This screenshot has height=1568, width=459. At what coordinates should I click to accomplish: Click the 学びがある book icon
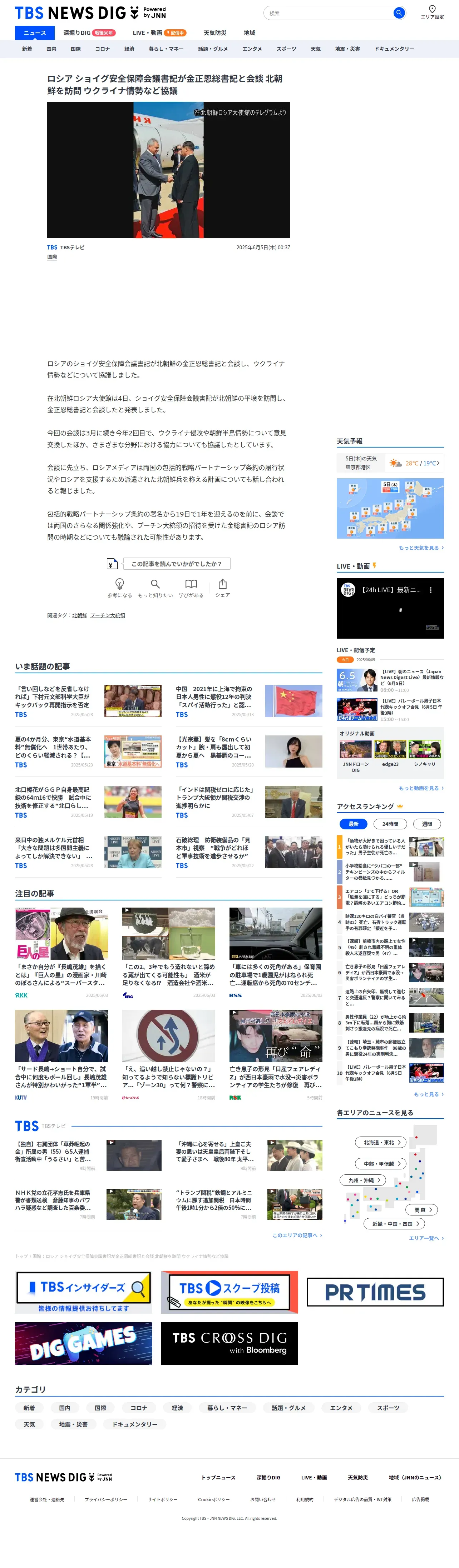point(191,583)
